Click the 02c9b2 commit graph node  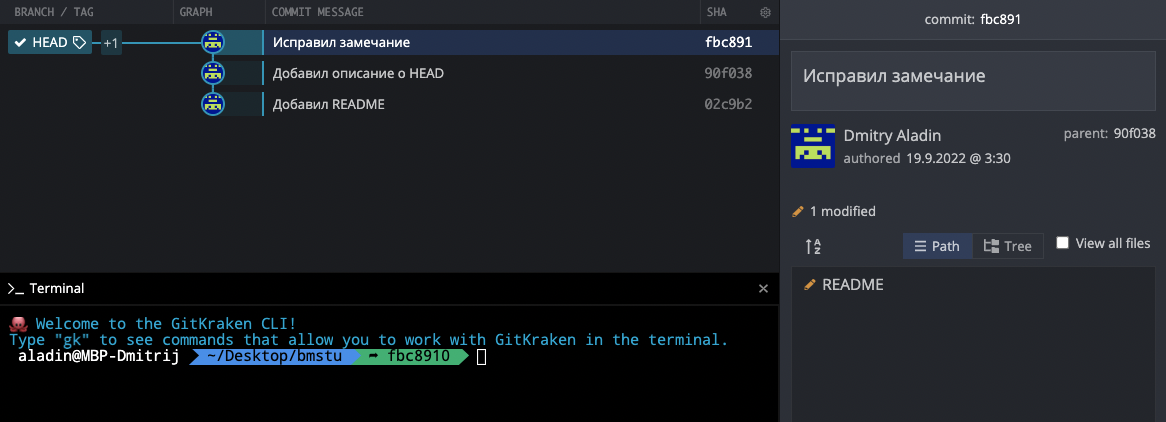(x=212, y=104)
